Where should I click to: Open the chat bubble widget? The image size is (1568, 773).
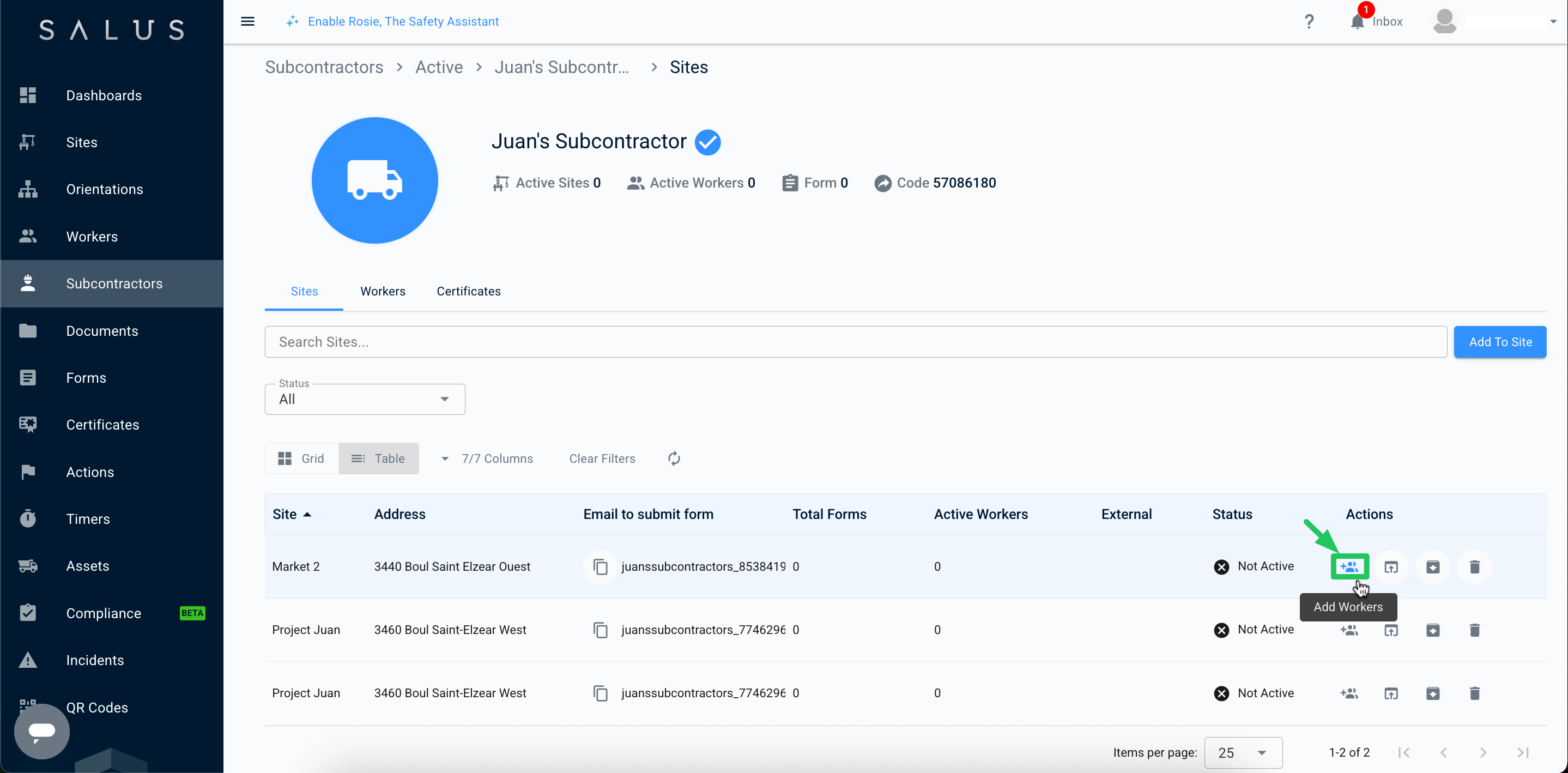(42, 731)
